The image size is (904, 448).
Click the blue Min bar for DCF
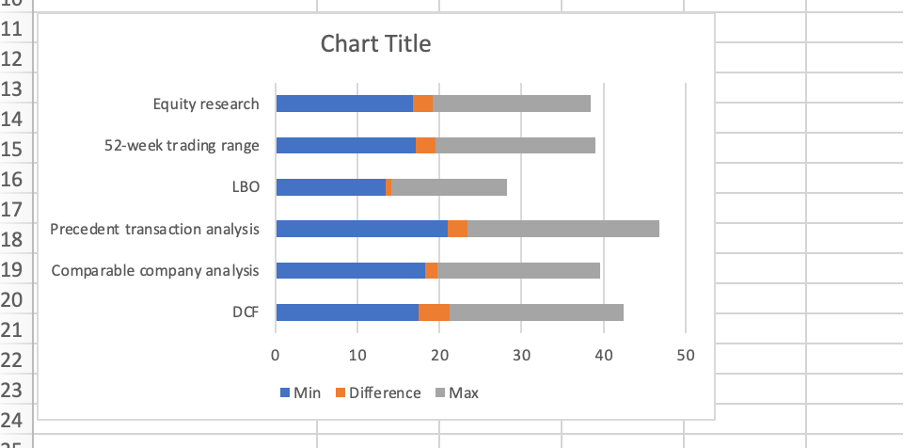pos(346,312)
